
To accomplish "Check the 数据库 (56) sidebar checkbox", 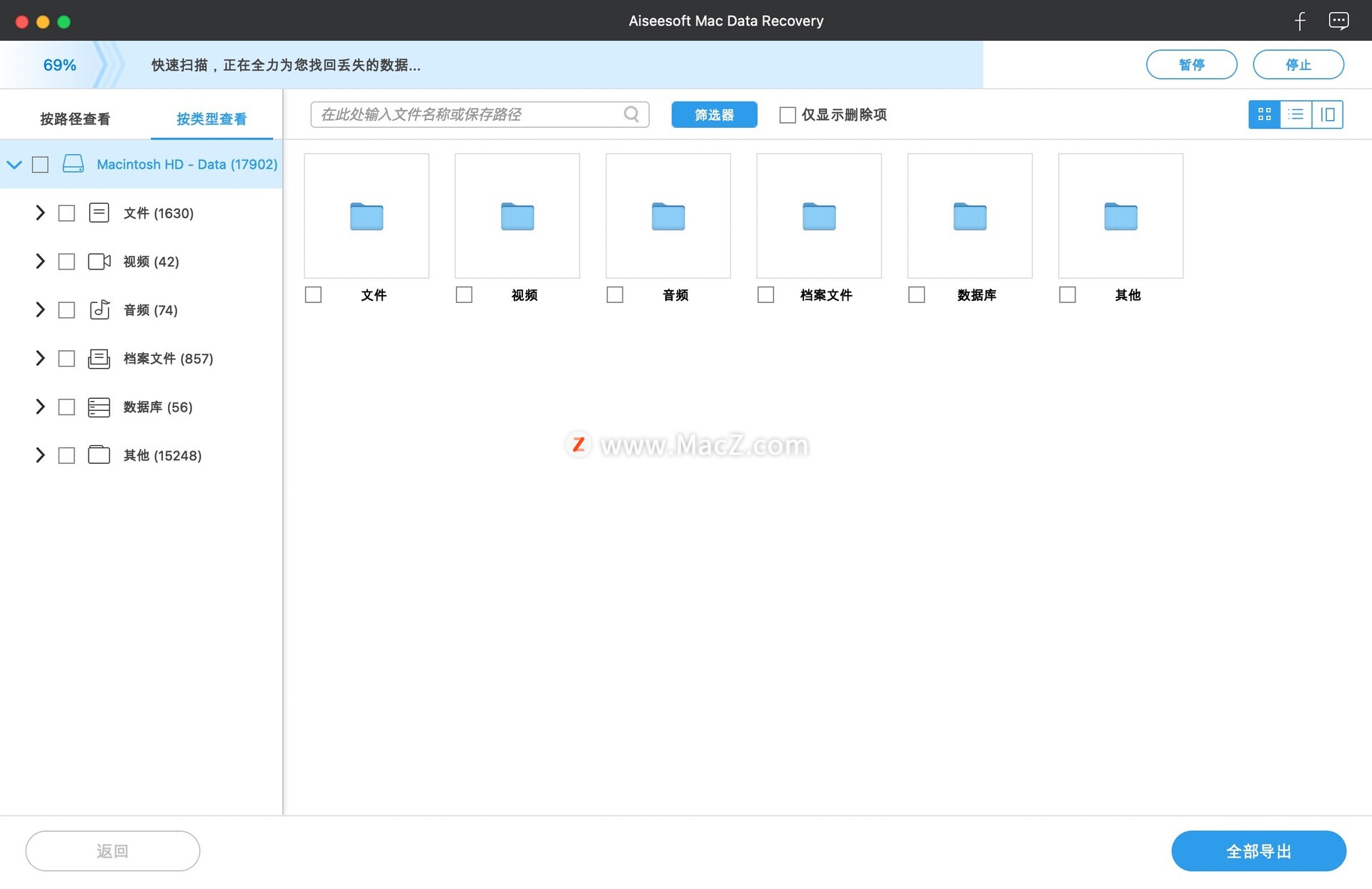I will tap(66, 407).
